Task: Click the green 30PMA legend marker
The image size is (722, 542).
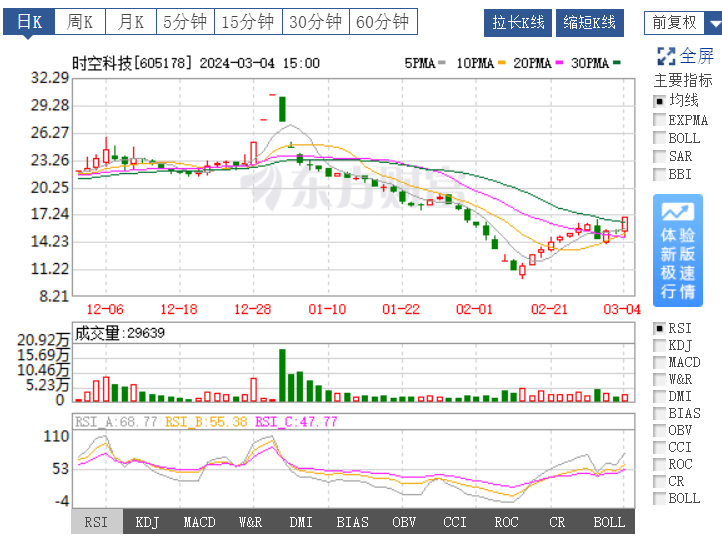Action: pyautogui.click(x=617, y=63)
